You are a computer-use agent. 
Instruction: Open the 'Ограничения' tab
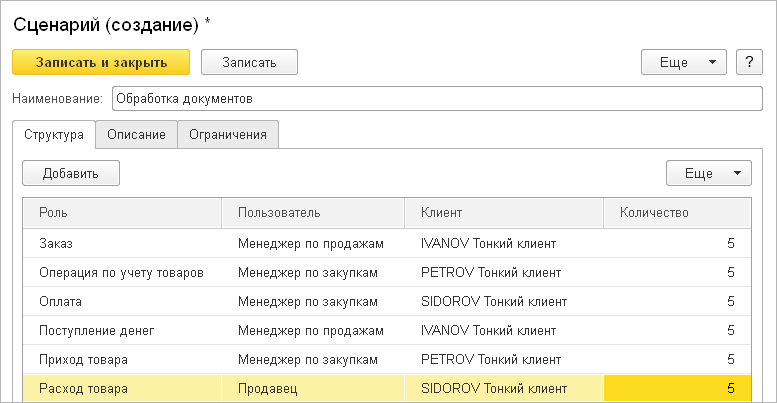228,135
